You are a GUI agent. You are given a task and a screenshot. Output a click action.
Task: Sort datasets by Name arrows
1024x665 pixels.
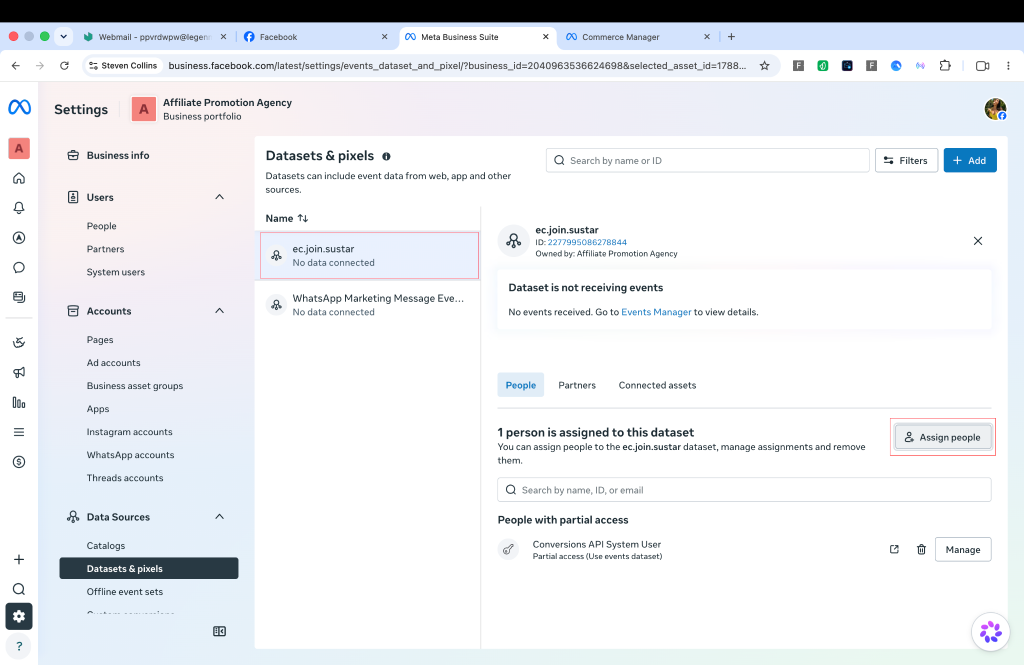(303, 218)
